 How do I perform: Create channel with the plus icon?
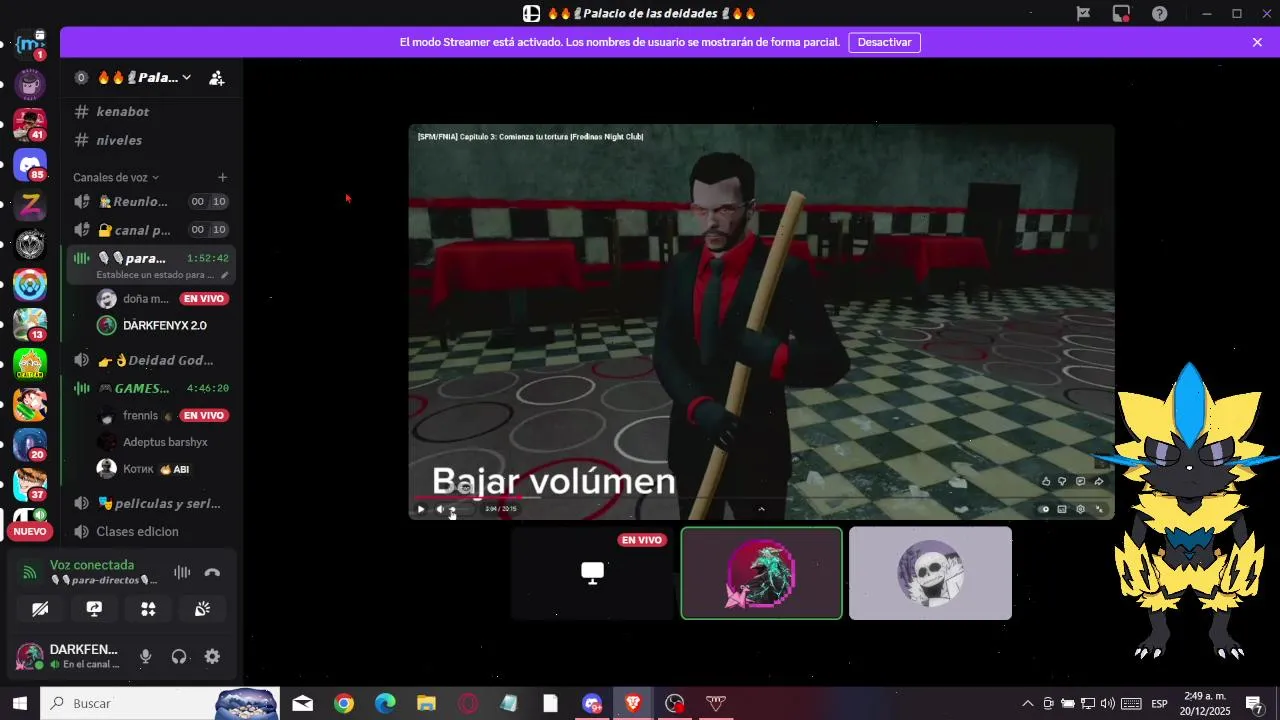[x=222, y=177]
